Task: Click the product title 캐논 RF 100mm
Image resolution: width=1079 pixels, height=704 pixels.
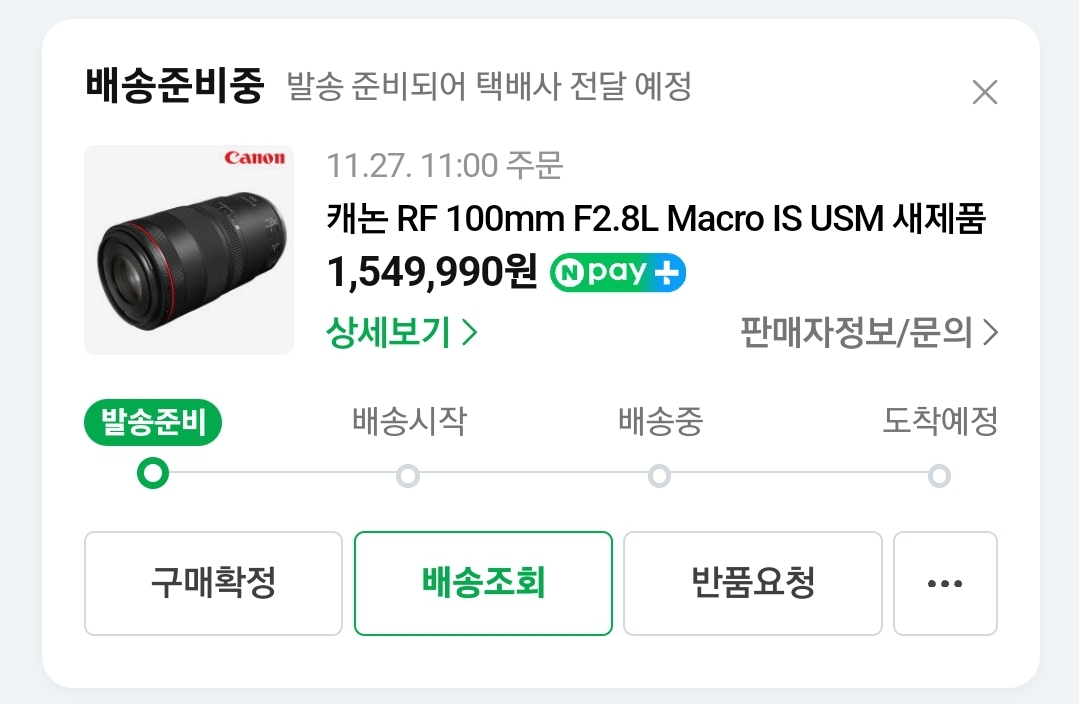Action: (656, 218)
